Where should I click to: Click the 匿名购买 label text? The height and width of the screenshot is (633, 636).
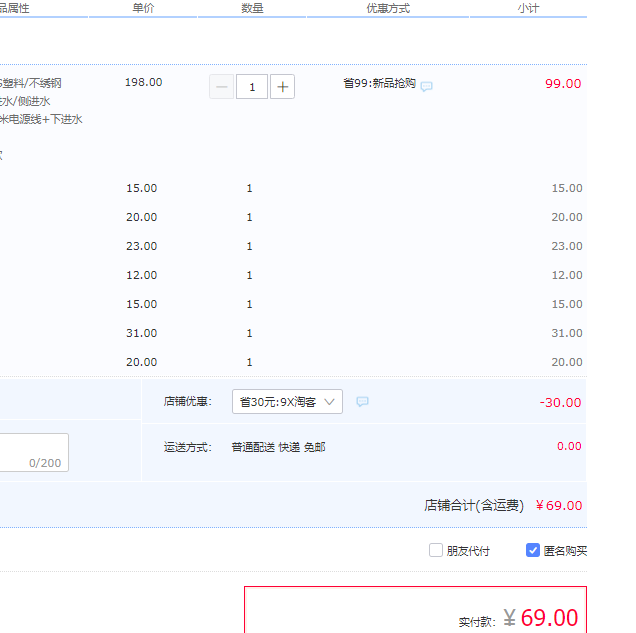(565, 551)
